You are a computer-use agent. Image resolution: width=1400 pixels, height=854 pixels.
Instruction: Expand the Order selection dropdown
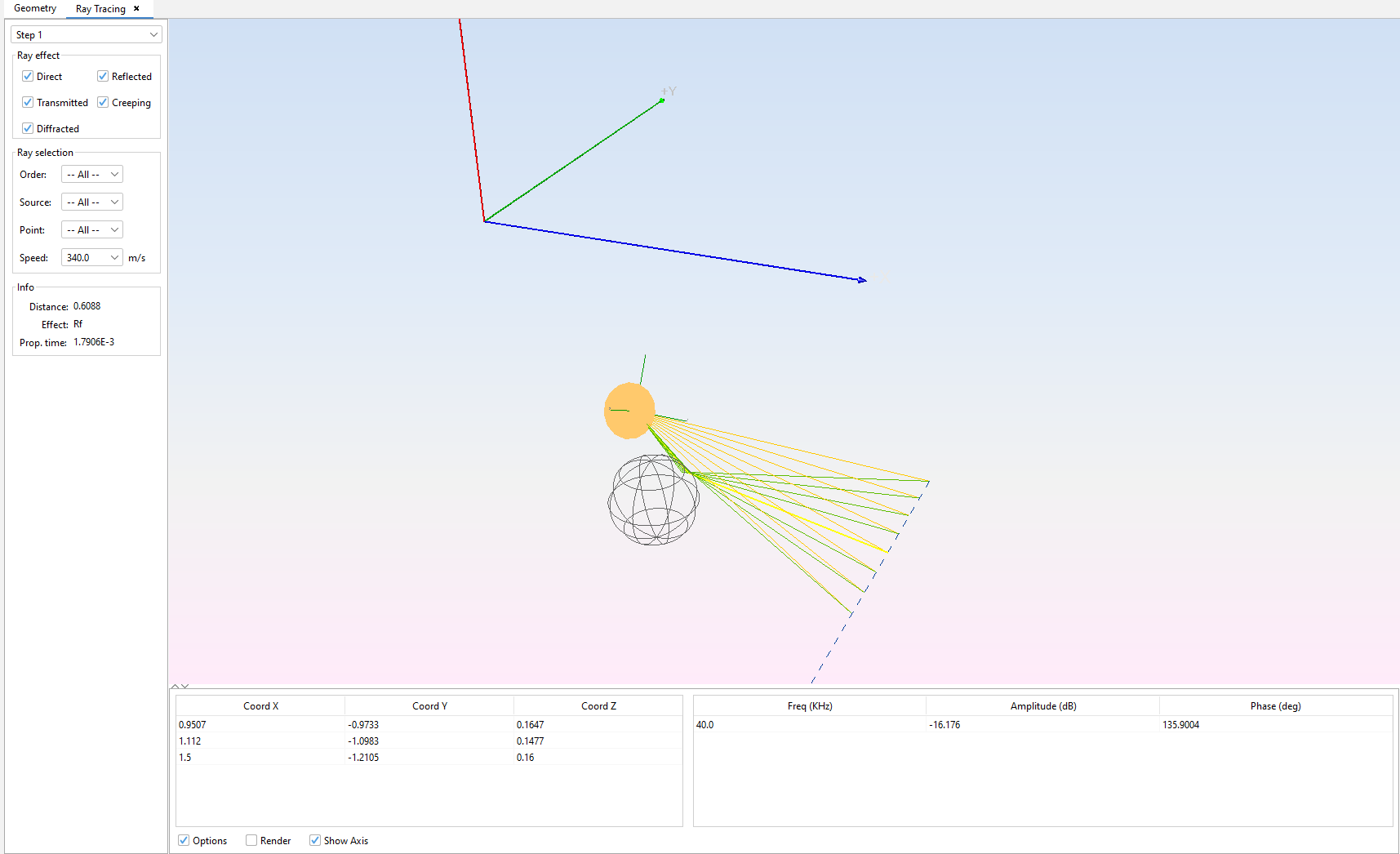[x=91, y=175]
